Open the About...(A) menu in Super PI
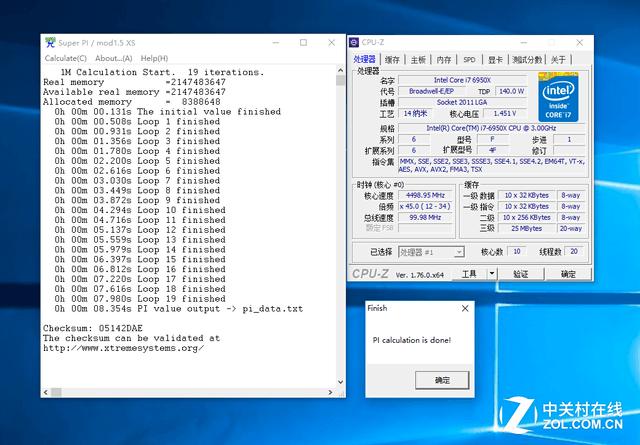This screenshot has width=640, height=445. pos(113,58)
